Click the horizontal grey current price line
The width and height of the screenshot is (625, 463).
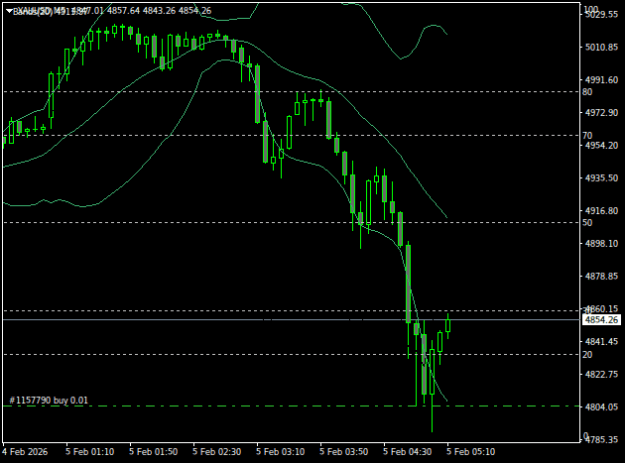(291, 320)
